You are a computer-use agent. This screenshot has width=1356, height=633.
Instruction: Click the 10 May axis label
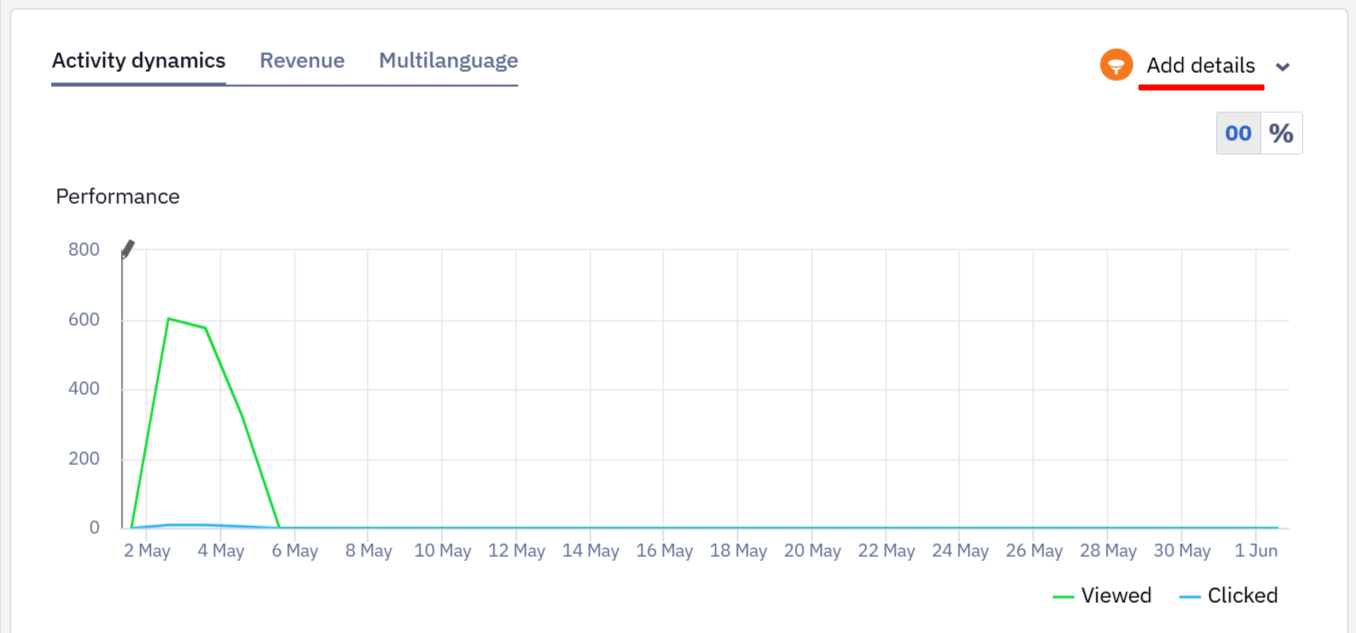pyautogui.click(x=442, y=551)
